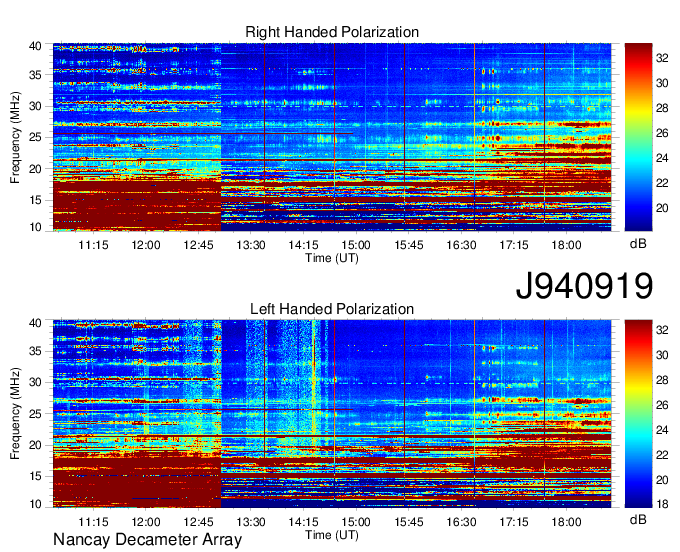Image resolution: width=680 pixels, height=552 pixels.
Task: Click the dB label of Right Handed colorbar
Action: 638,244
